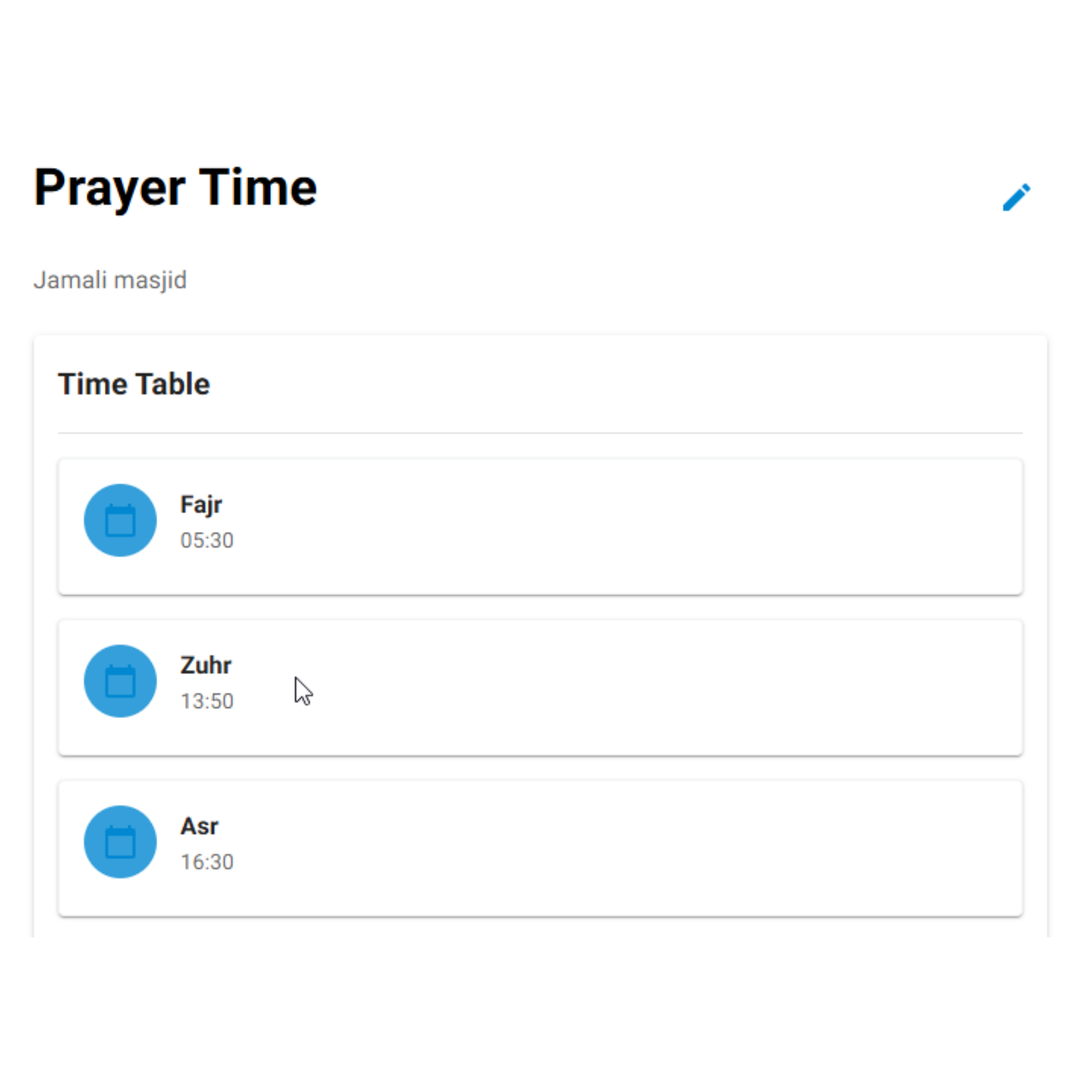Open the Zuhr prayer entry

click(540, 686)
